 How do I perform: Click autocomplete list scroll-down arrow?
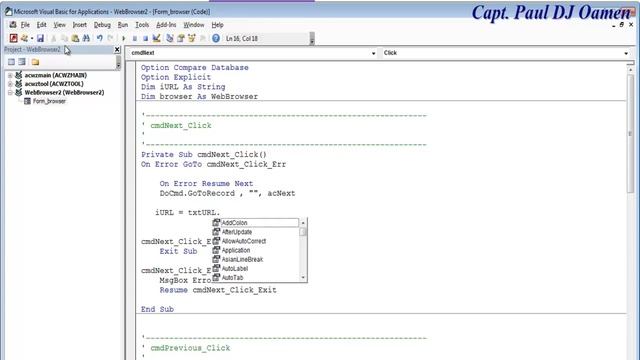point(303,278)
